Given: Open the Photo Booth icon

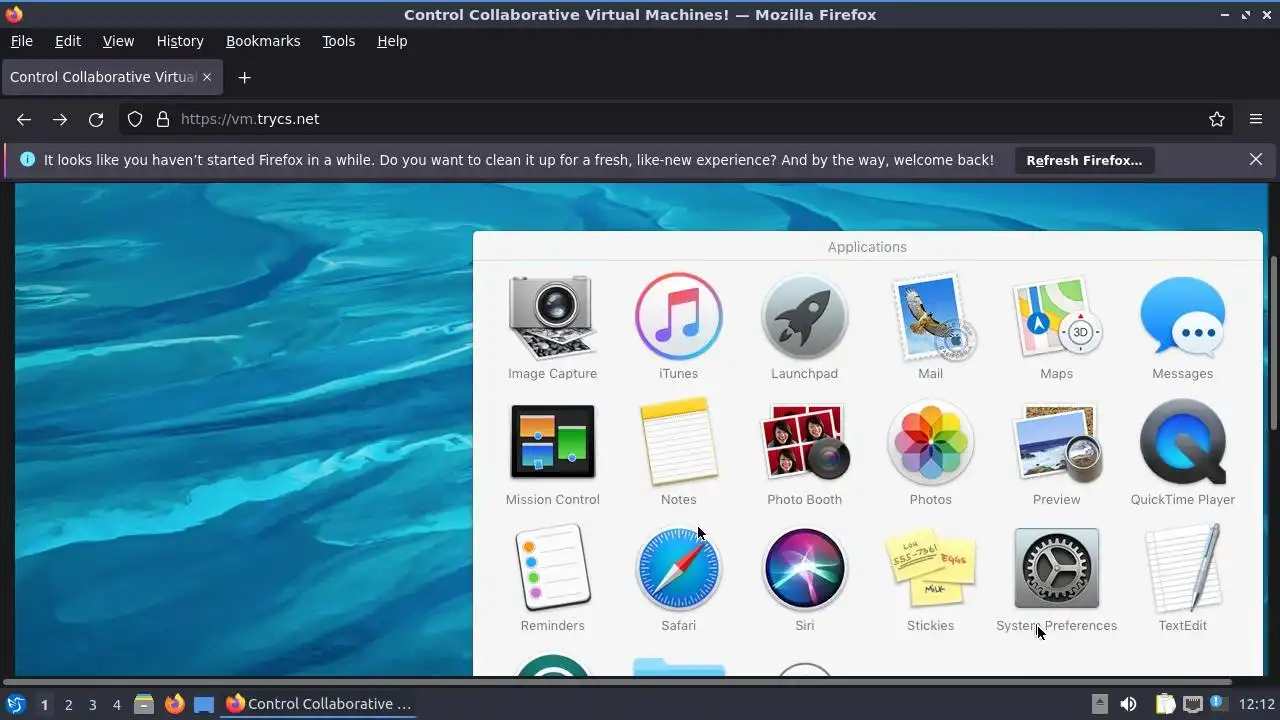Looking at the screenshot, I should click(x=804, y=442).
